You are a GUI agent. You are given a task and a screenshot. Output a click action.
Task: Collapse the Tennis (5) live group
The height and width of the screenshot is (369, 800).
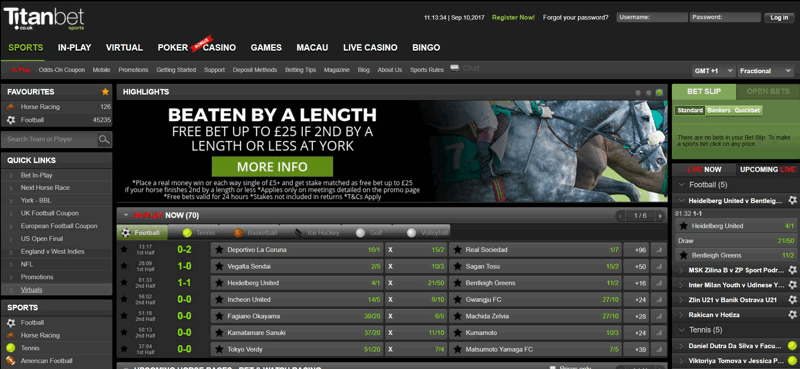tap(681, 330)
